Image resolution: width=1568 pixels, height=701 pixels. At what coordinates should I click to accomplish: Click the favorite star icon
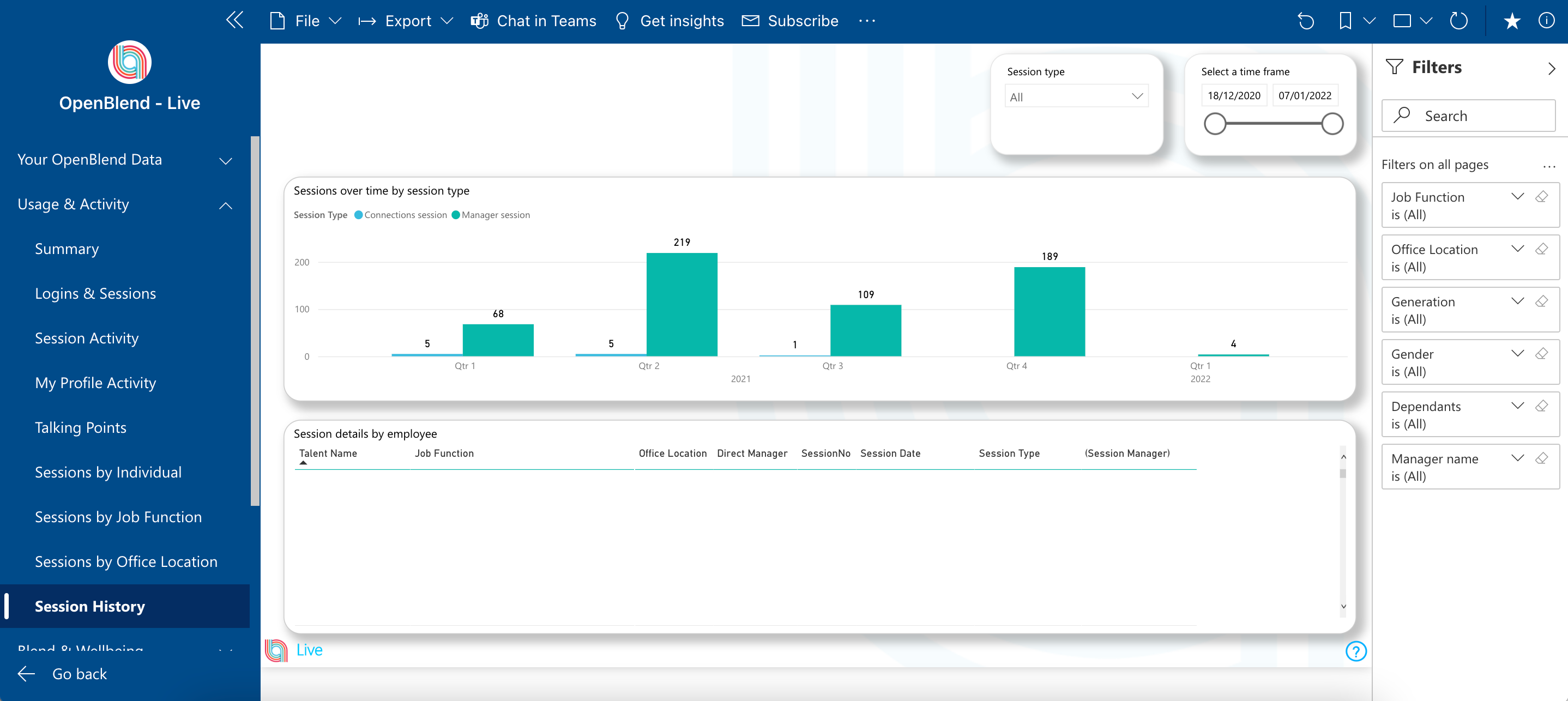click(1512, 21)
